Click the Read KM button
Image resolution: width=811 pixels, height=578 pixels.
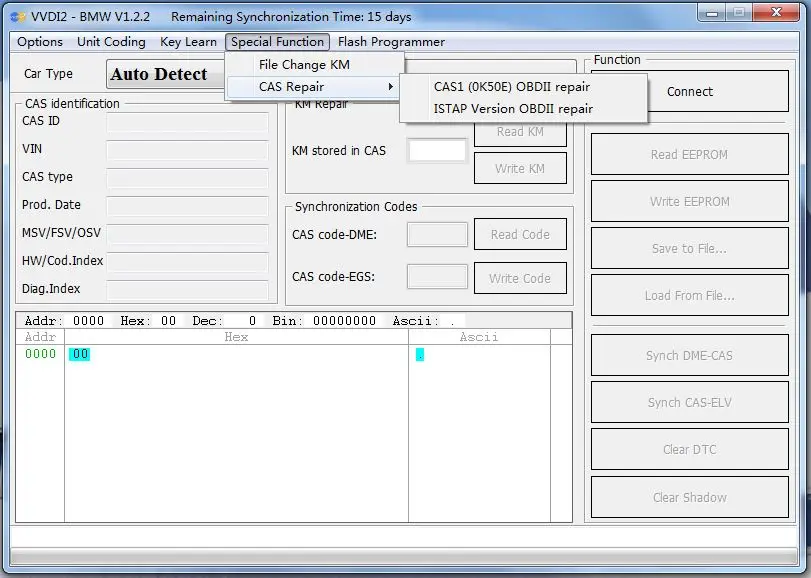(x=520, y=134)
